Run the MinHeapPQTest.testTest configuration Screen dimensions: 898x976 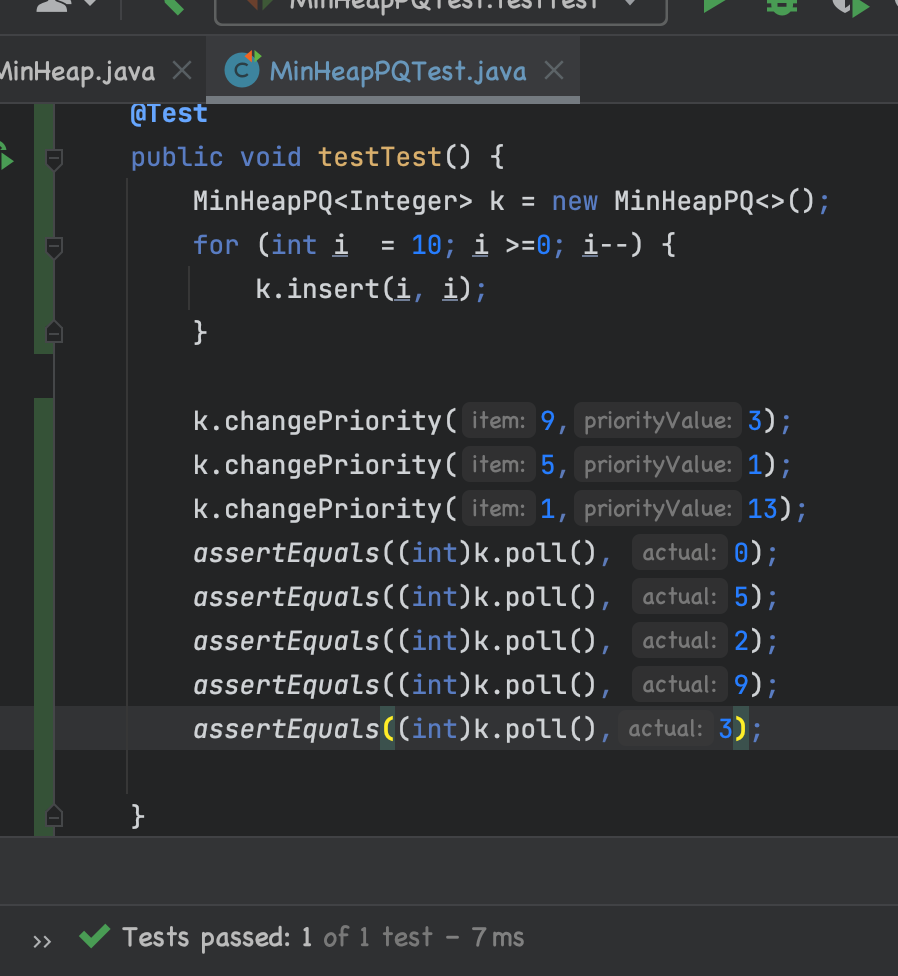coord(714,5)
